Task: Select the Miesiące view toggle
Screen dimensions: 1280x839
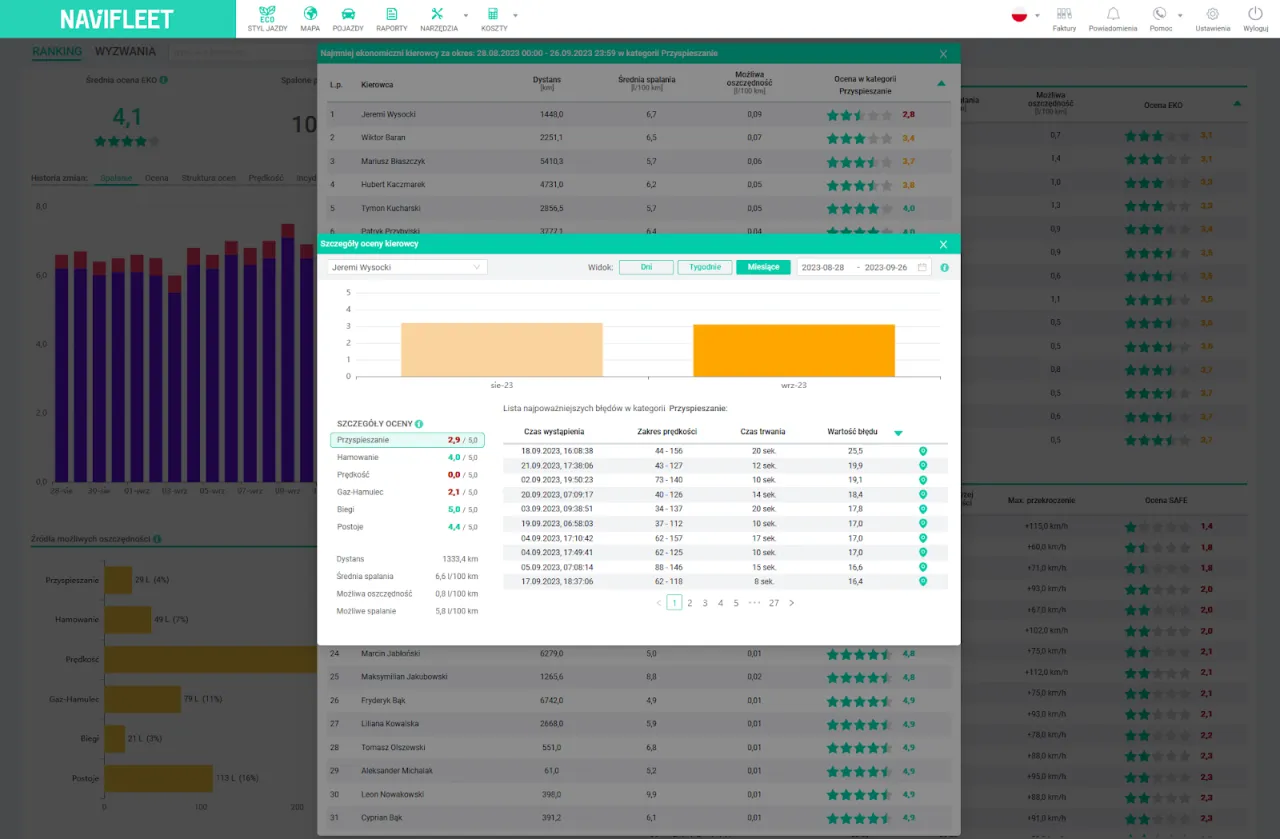Action: click(x=763, y=268)
